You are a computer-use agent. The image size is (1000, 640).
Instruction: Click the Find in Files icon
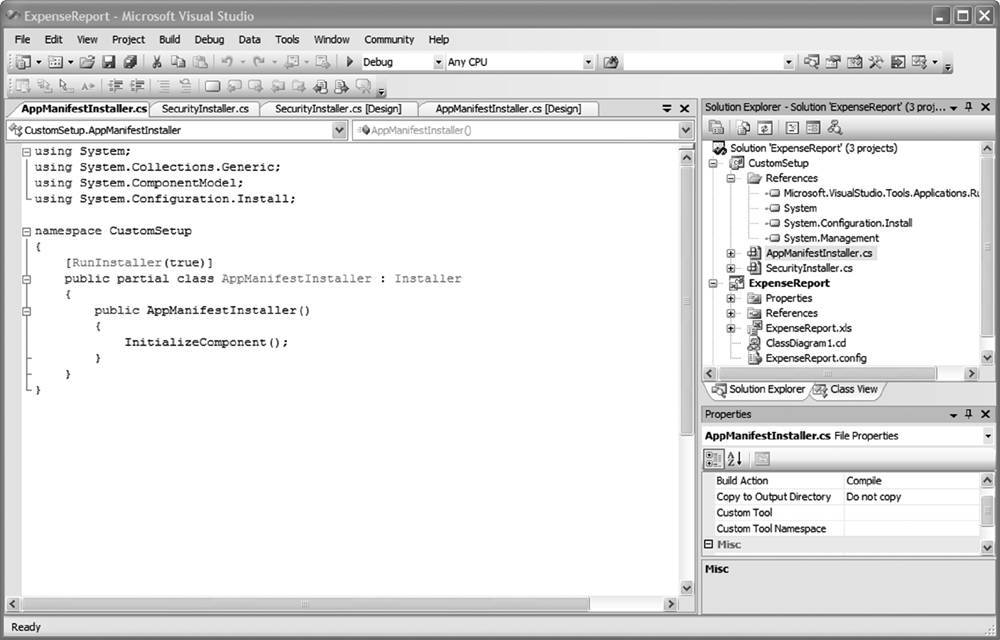611,62
